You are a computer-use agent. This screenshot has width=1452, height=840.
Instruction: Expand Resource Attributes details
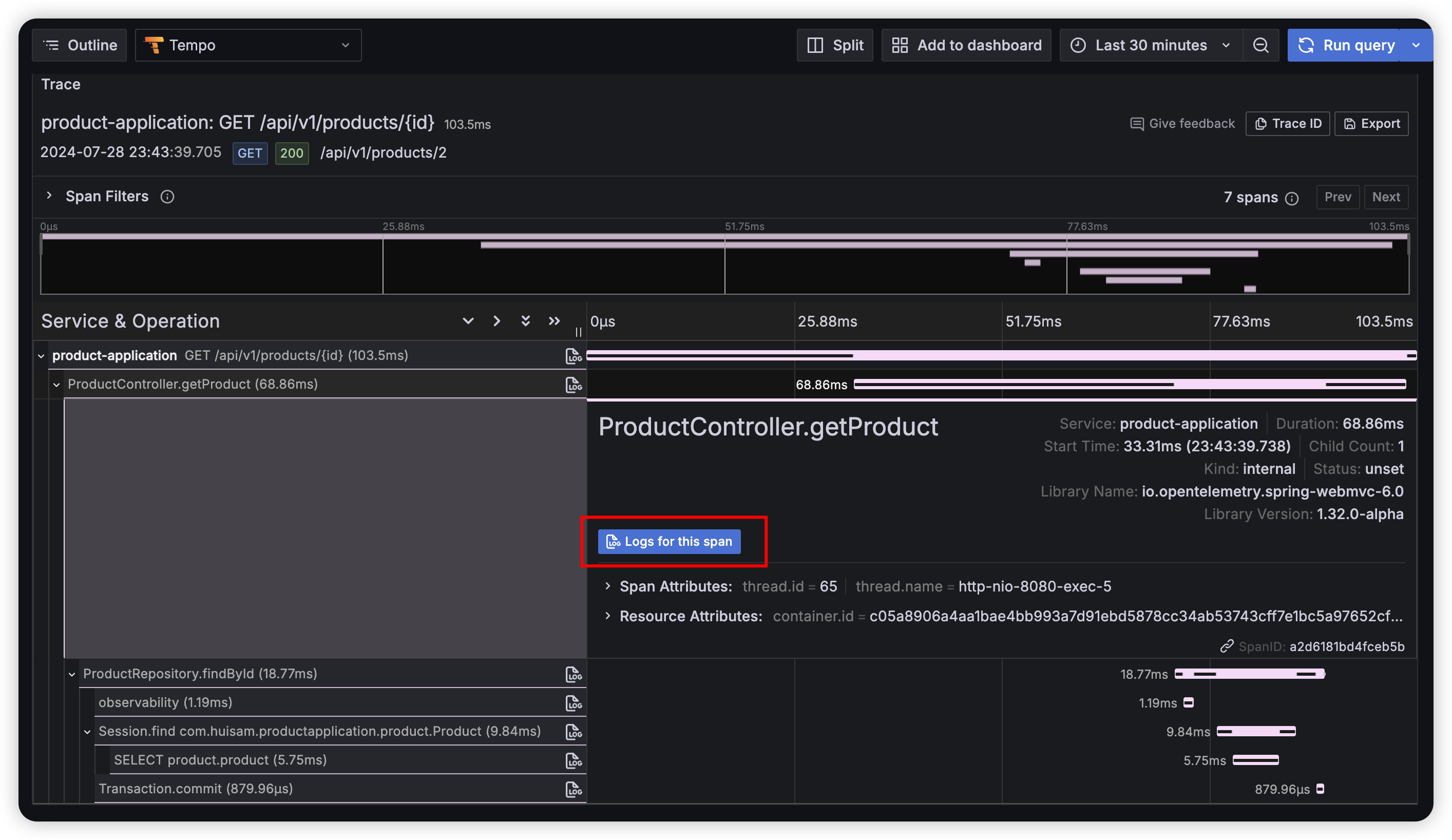(x=607, y=617)
